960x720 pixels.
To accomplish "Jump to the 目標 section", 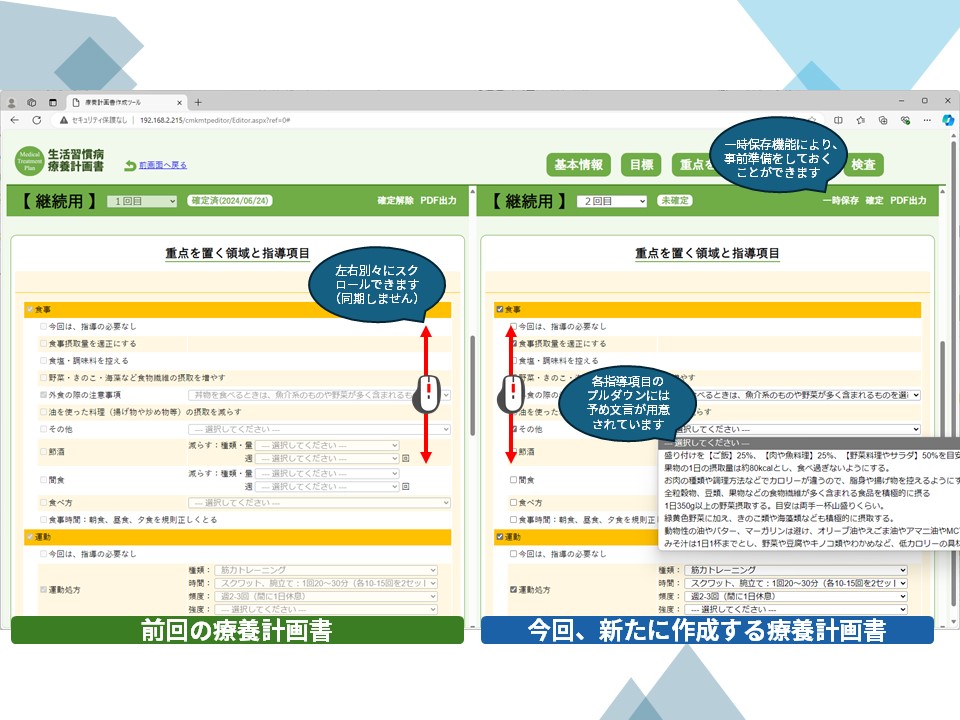I will coord(642,165).
